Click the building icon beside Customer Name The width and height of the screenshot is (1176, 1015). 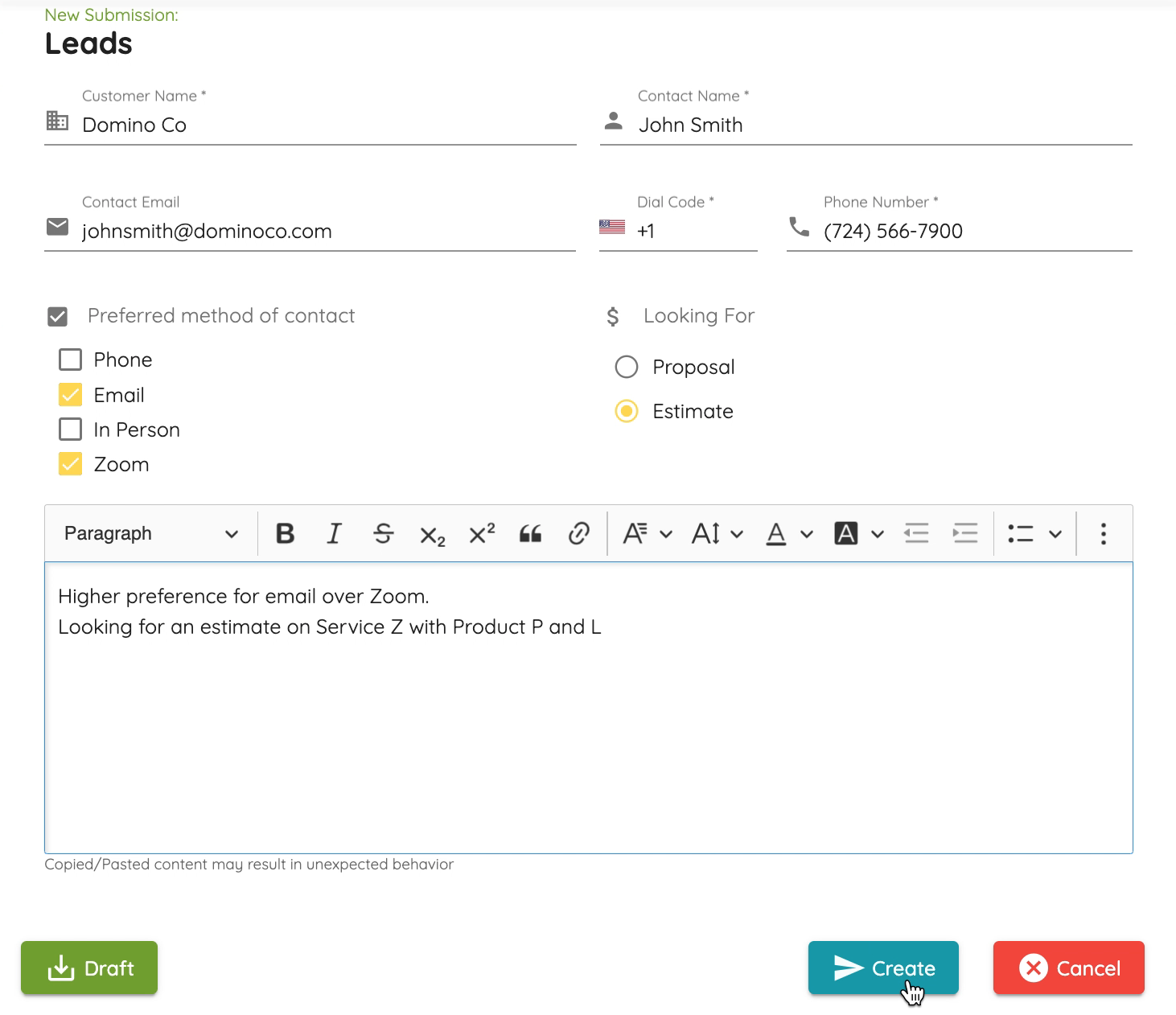click(57, 121)
